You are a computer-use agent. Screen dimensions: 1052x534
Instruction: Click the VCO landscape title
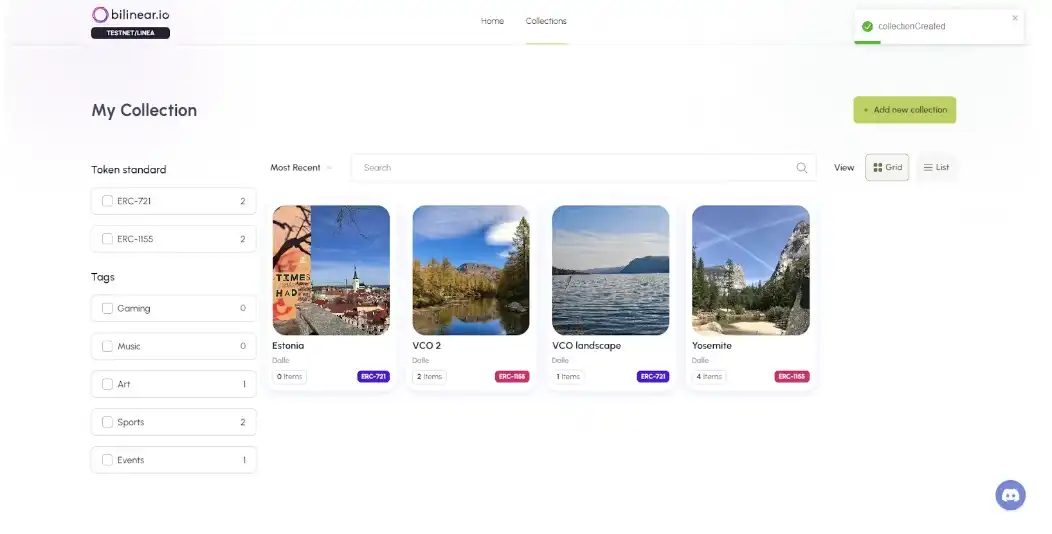click(586, 345)
